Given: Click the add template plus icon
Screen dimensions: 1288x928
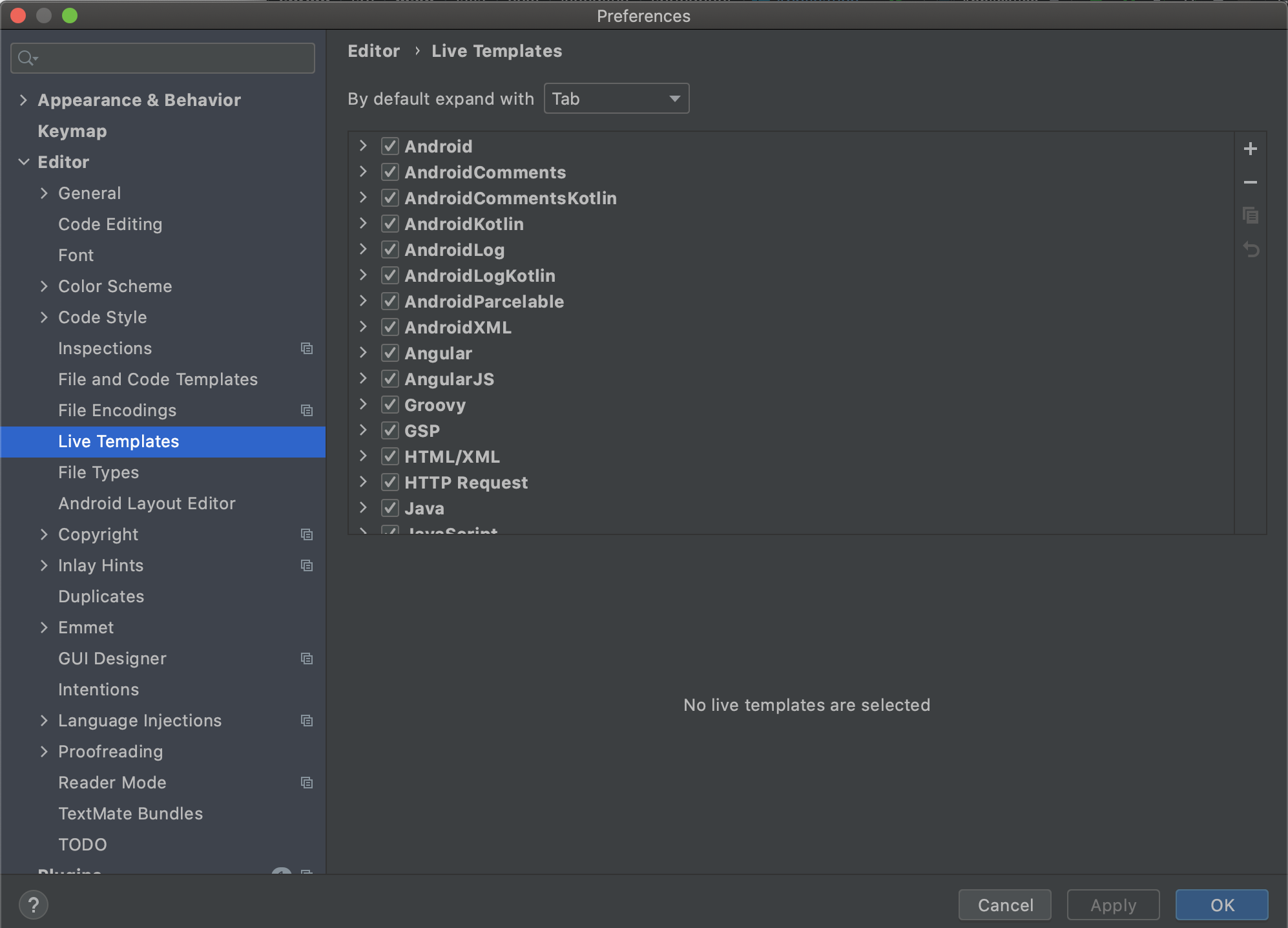Looking at the screenshot, I should pos(1251,149).
